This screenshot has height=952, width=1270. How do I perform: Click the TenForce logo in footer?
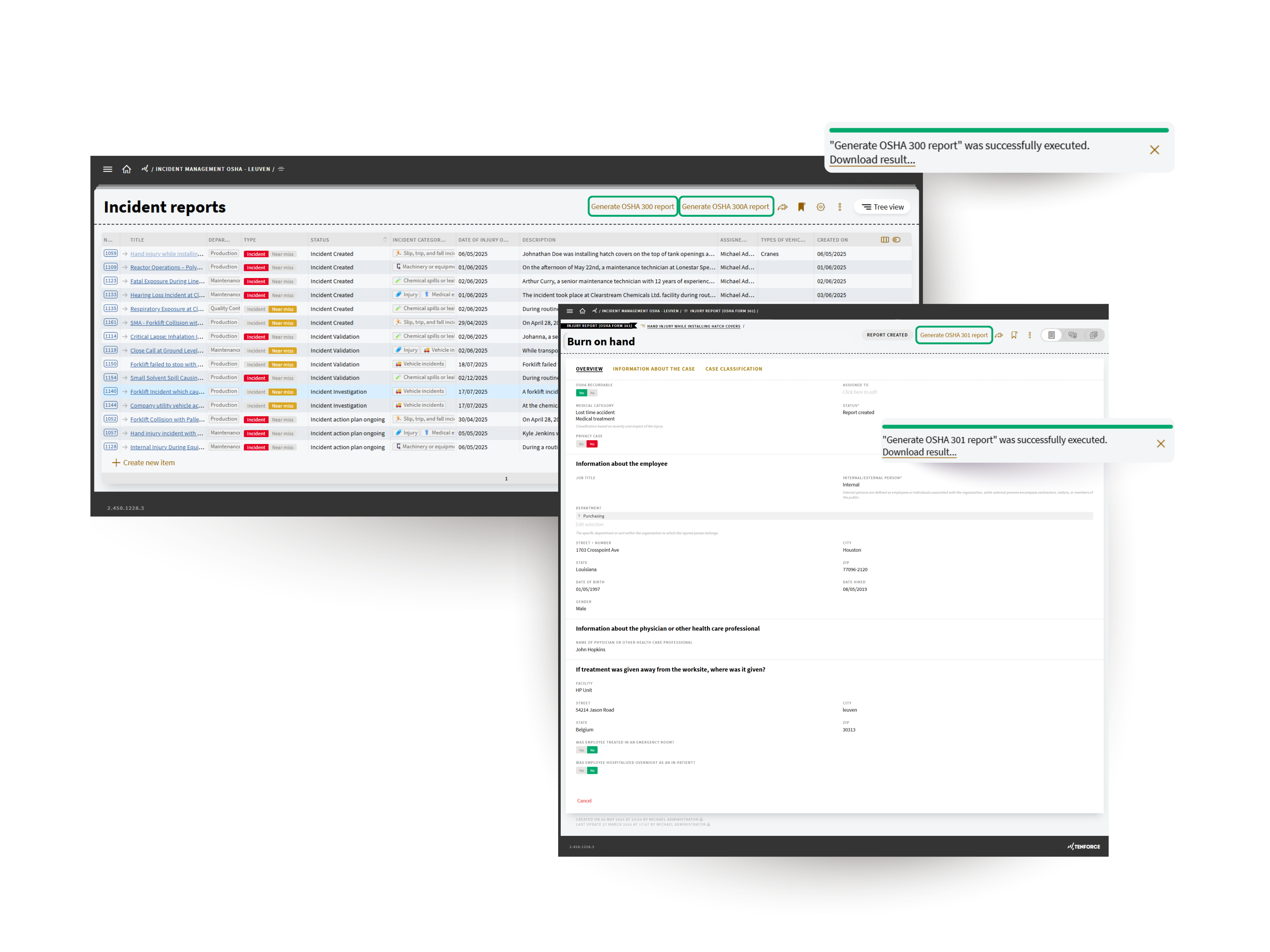coord(1083,846)
